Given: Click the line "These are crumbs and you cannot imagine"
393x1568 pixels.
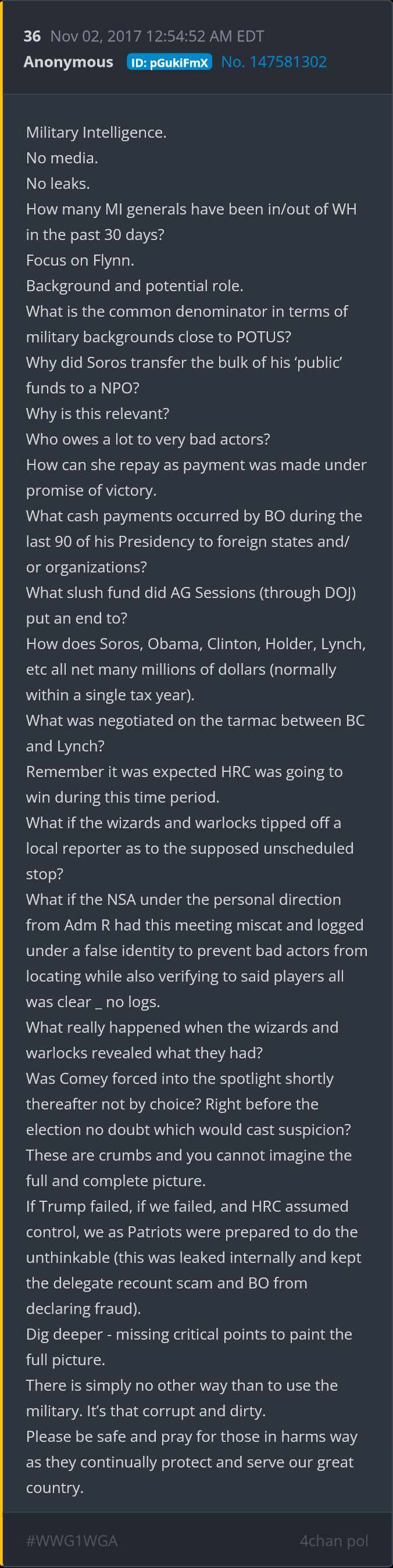Looking at the screenshot, I should [189, 1155].
